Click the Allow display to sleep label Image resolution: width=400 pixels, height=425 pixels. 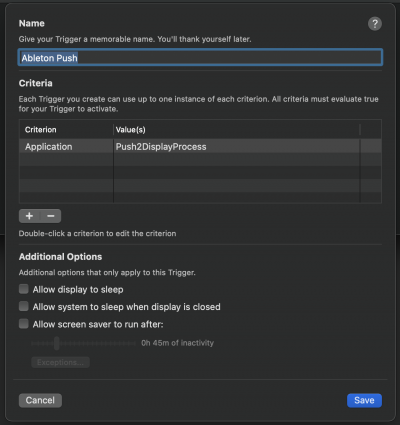78,289
